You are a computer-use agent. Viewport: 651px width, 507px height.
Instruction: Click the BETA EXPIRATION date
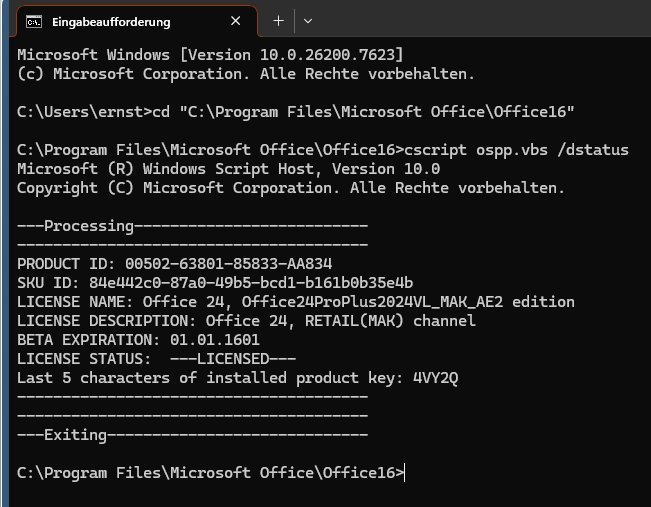215,340
